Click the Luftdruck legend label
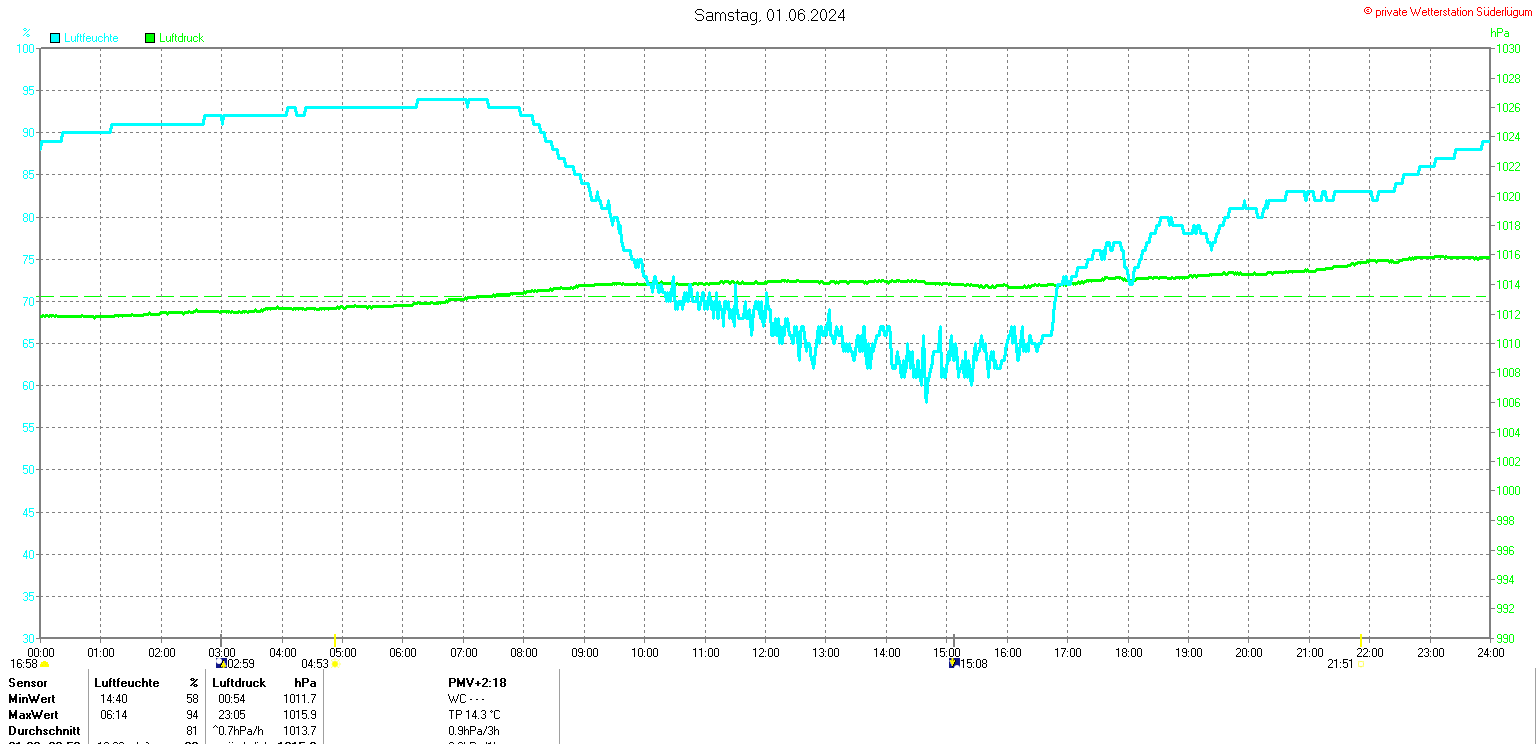The image size is (1536, 744). click(x=182, y=38)
